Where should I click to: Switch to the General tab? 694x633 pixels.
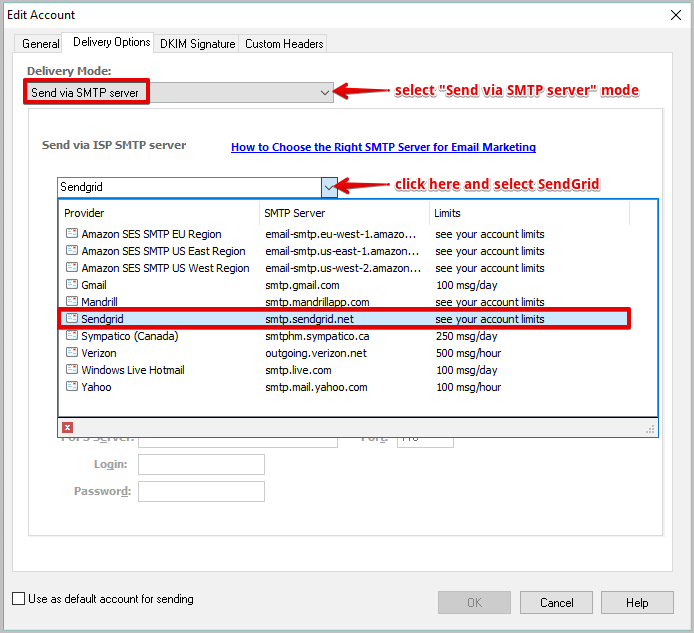[x=40, y=44]
